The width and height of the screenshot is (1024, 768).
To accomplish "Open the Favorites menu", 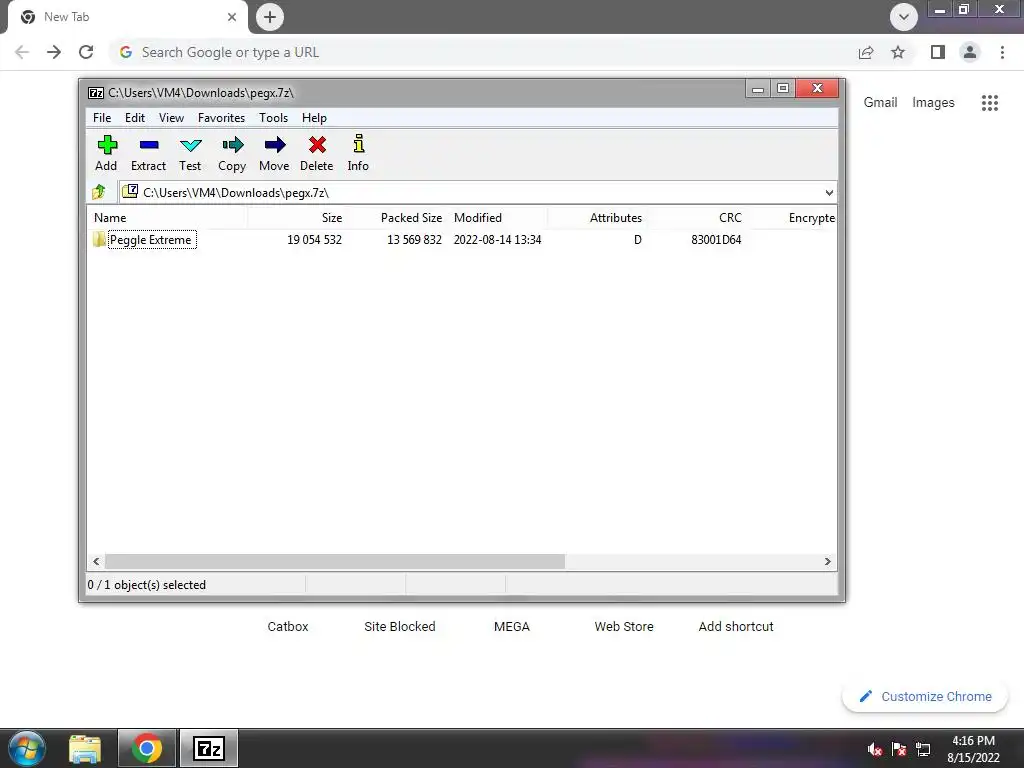I will point(221,118).
